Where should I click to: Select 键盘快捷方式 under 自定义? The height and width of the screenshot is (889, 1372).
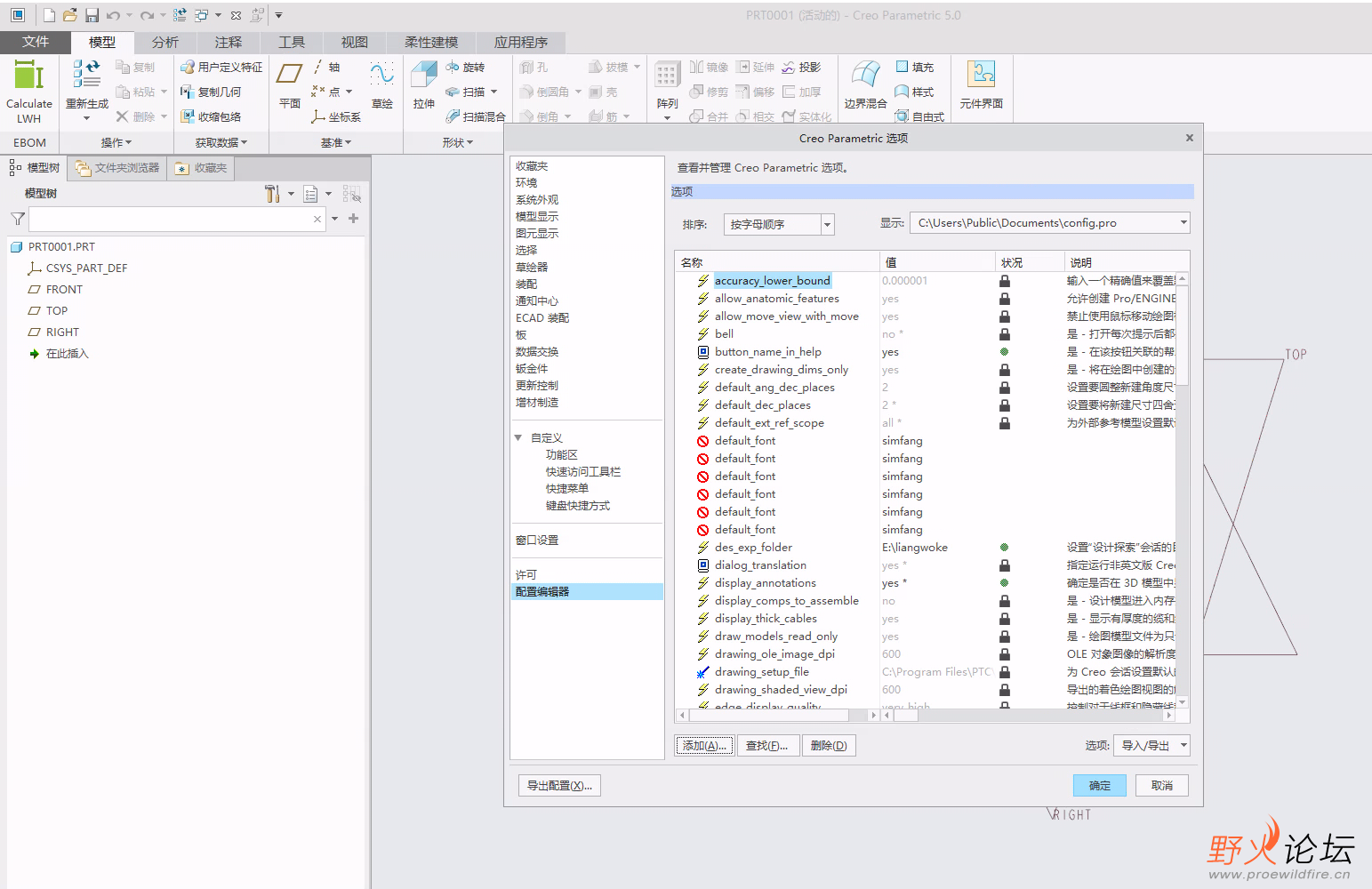(x=578, y=505)
